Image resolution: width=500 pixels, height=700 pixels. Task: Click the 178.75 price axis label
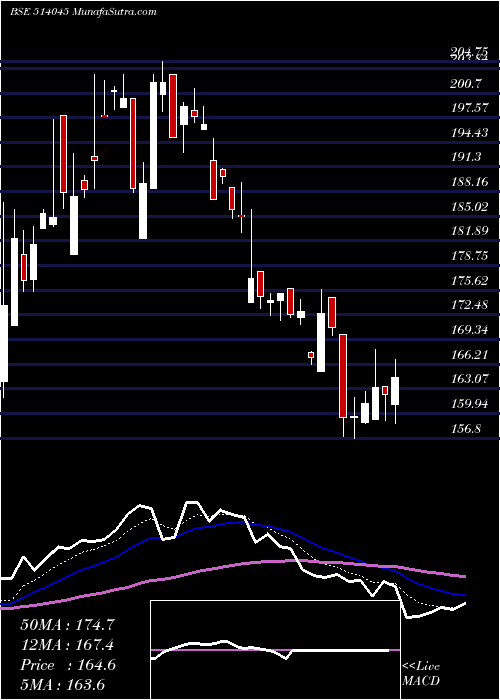pyautogui.click(x=470, y=256)
